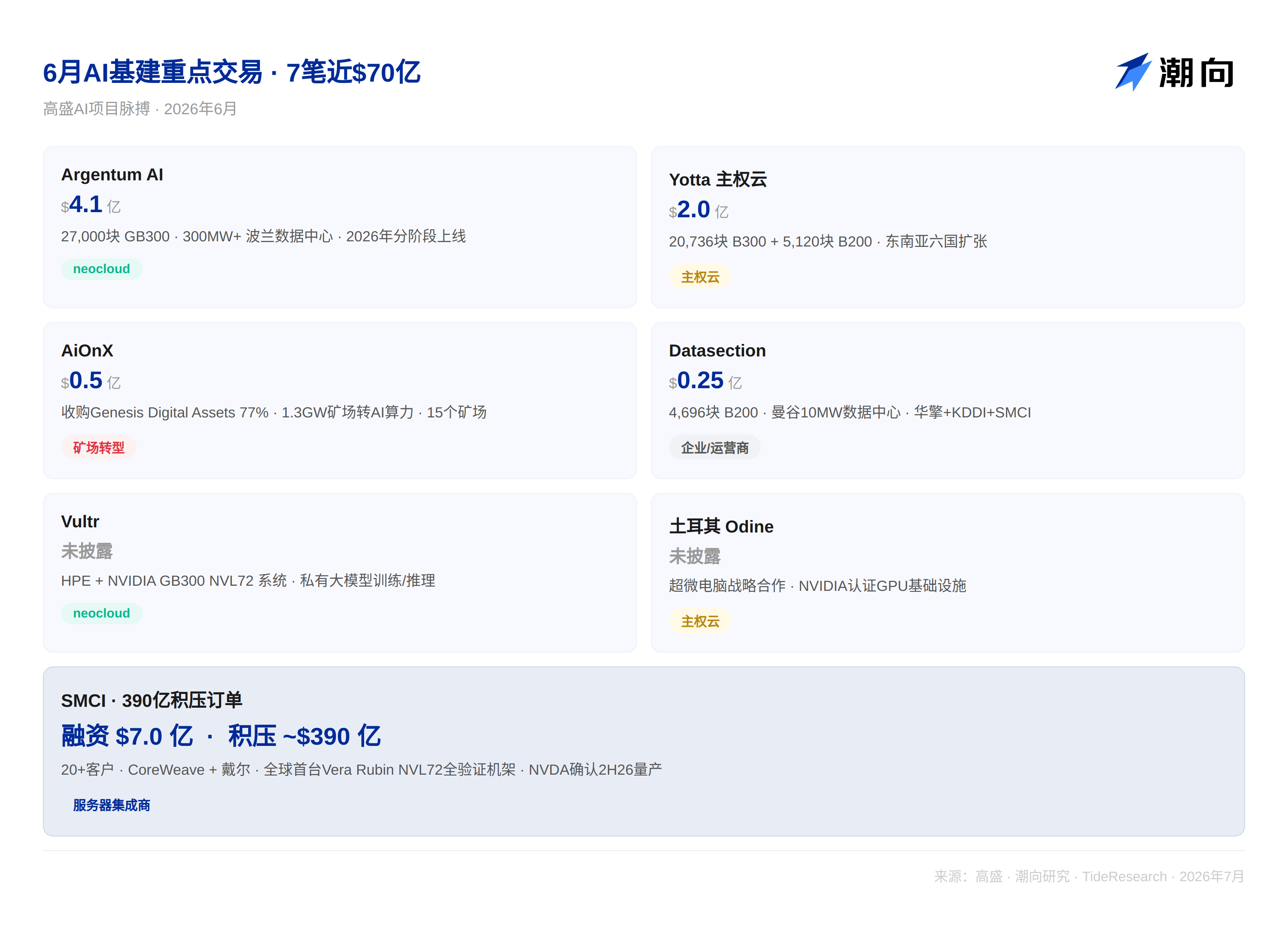Open the Vultr card heading
This screenshot has height=937, width=1288.
pos(80,521)
